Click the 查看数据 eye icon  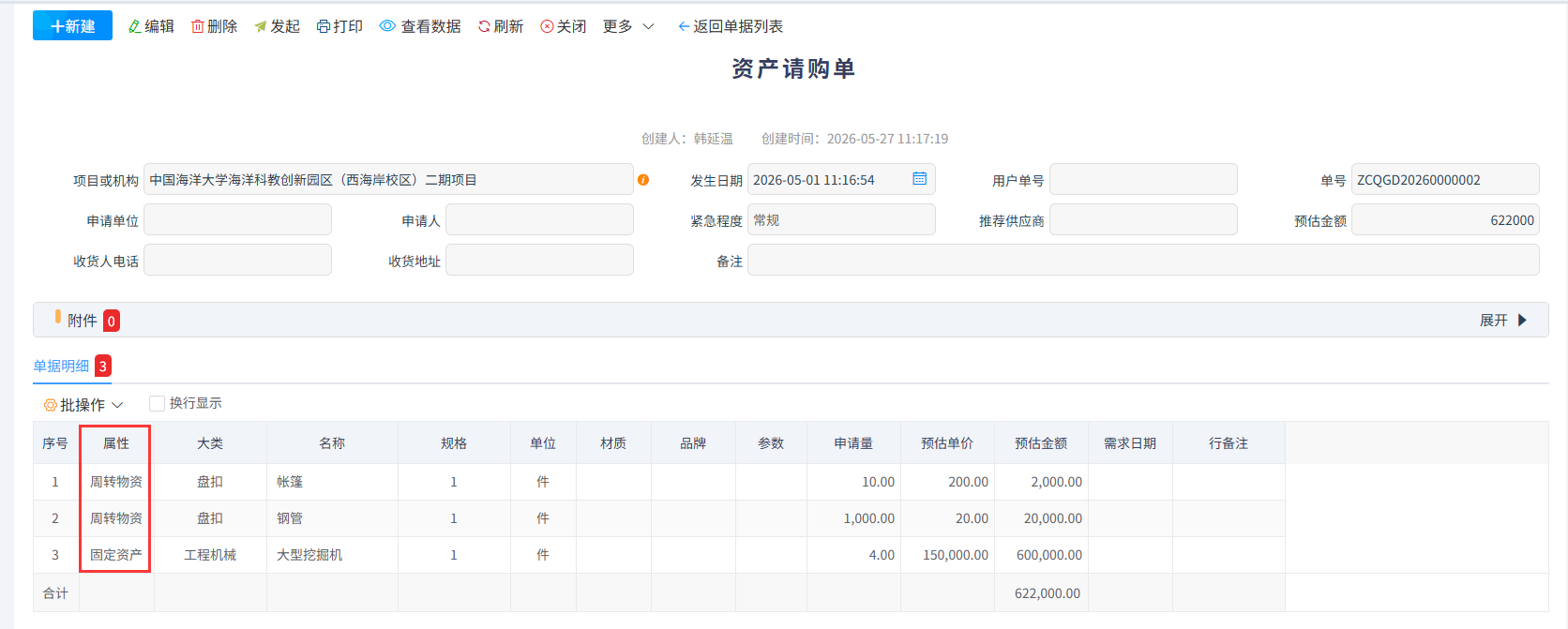(387, 26)
